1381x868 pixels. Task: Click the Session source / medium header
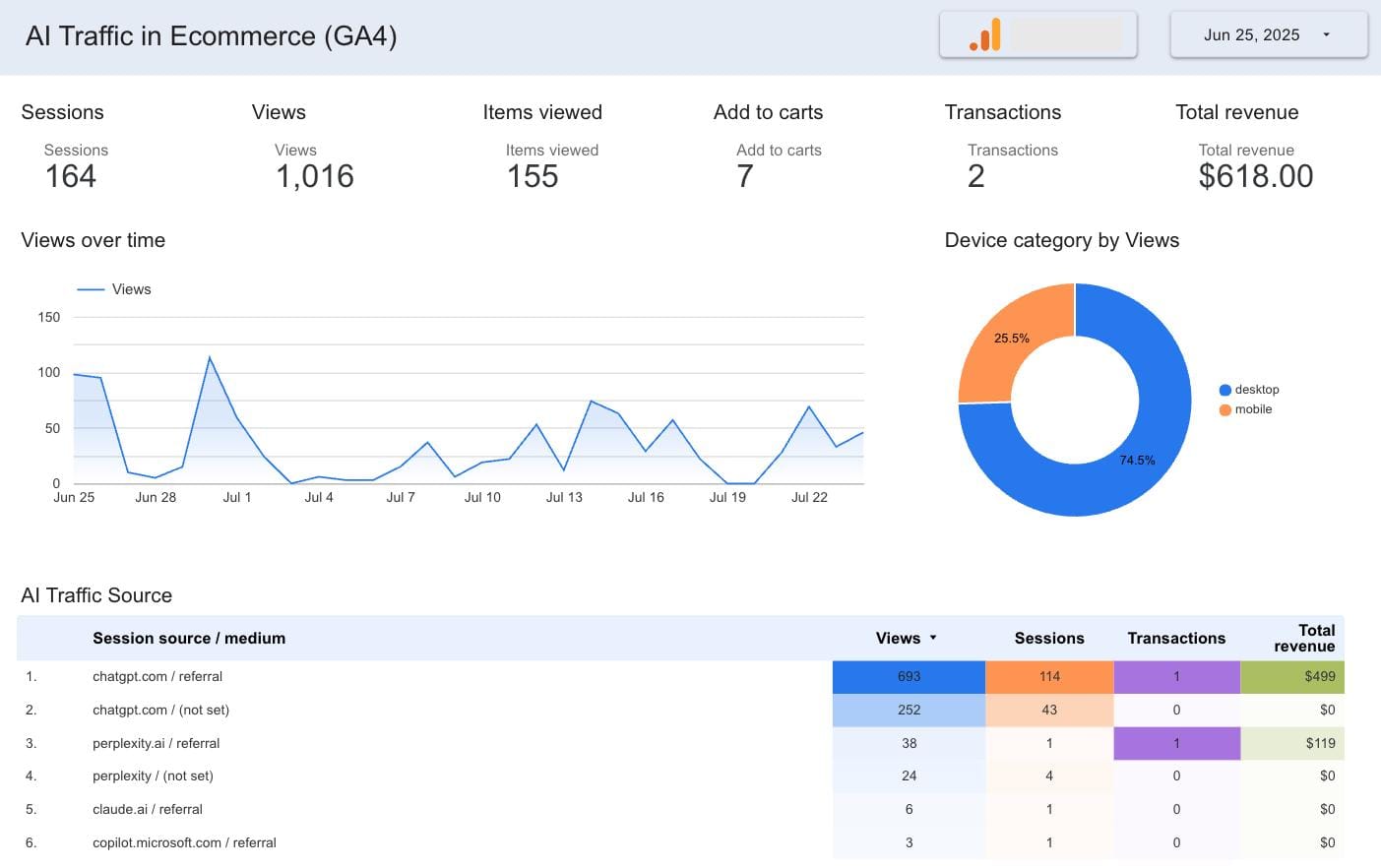click(189, 638)
